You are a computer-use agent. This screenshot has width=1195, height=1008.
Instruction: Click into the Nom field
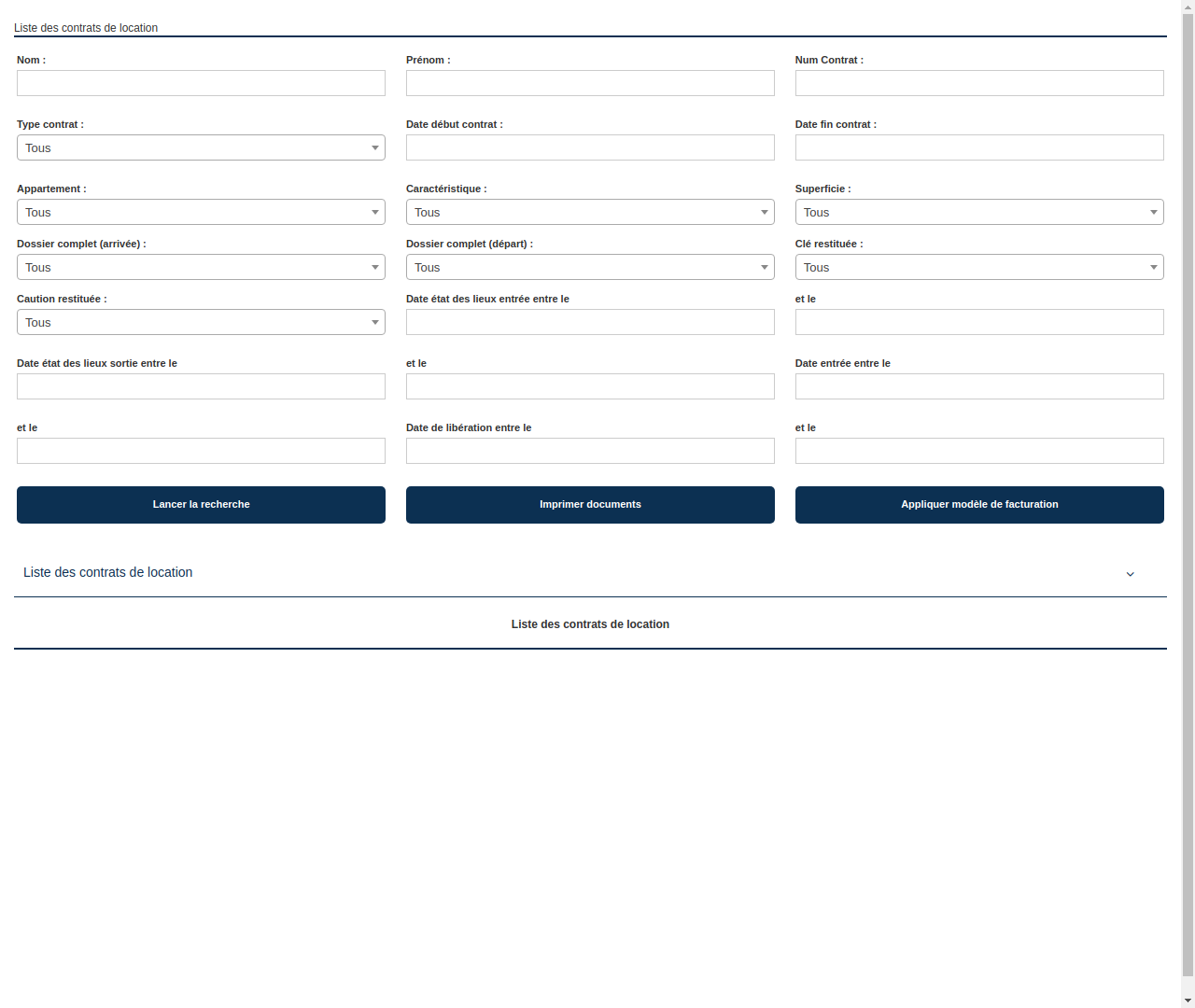coord(201,83)
